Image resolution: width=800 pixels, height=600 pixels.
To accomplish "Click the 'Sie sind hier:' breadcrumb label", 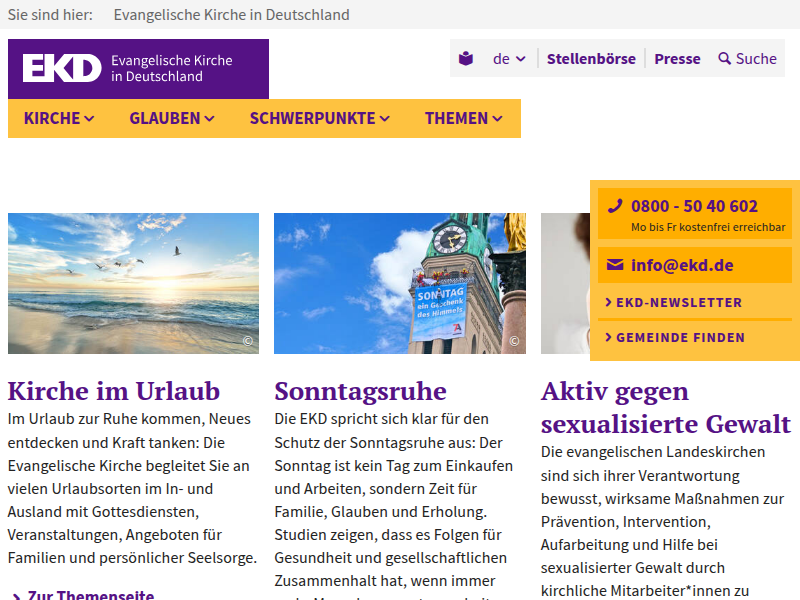I will pos(50,15).
